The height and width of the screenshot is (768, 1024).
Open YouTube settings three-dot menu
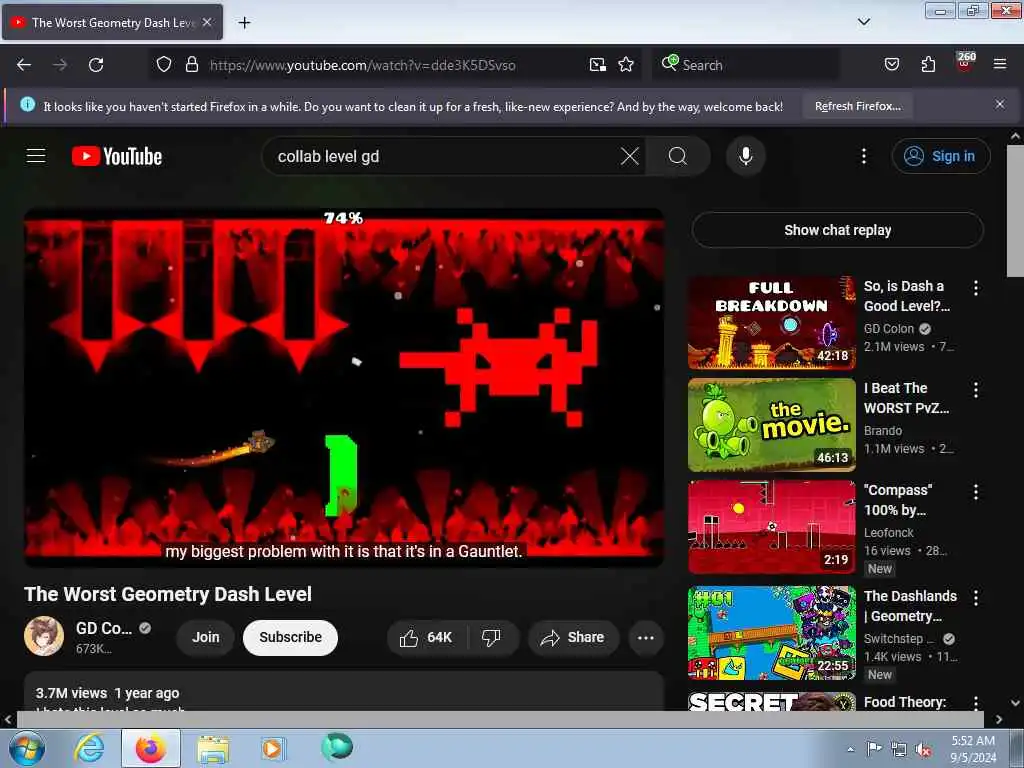(863, 156)
